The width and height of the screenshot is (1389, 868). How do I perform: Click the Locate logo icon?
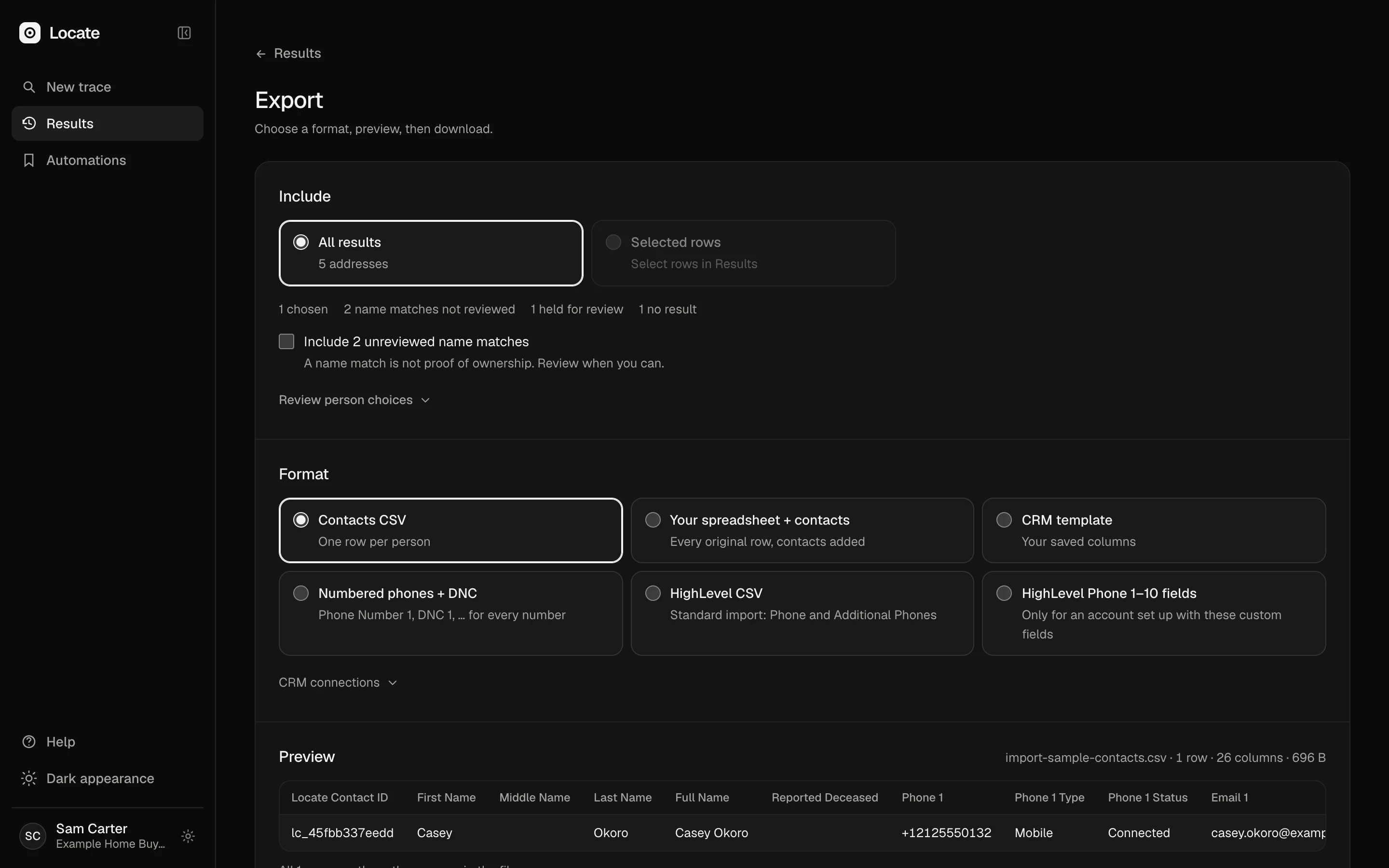tap(30, 33)
